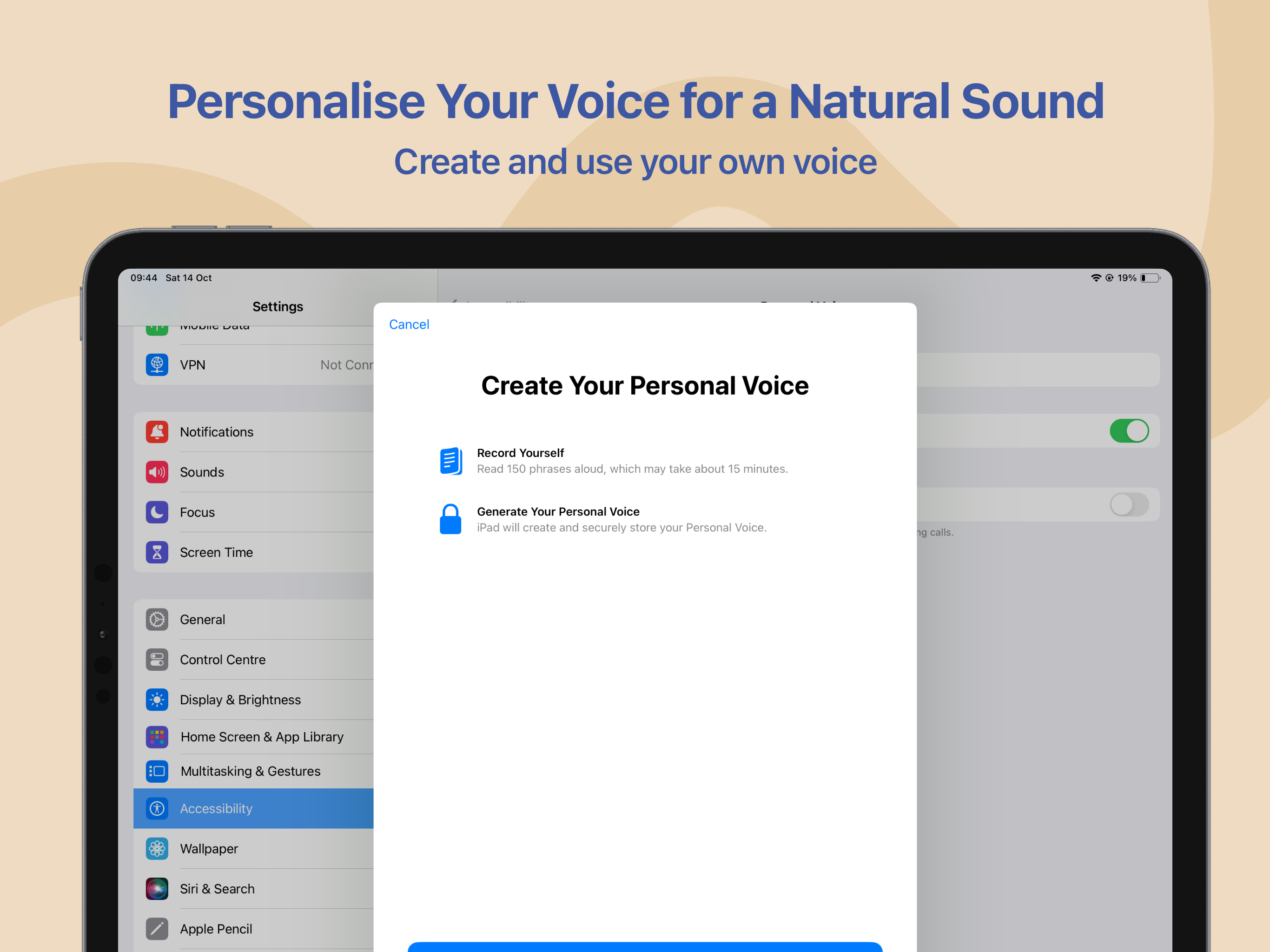
Task: Tap the Wi-Fi status icon
Action: tap(1096, 278)
